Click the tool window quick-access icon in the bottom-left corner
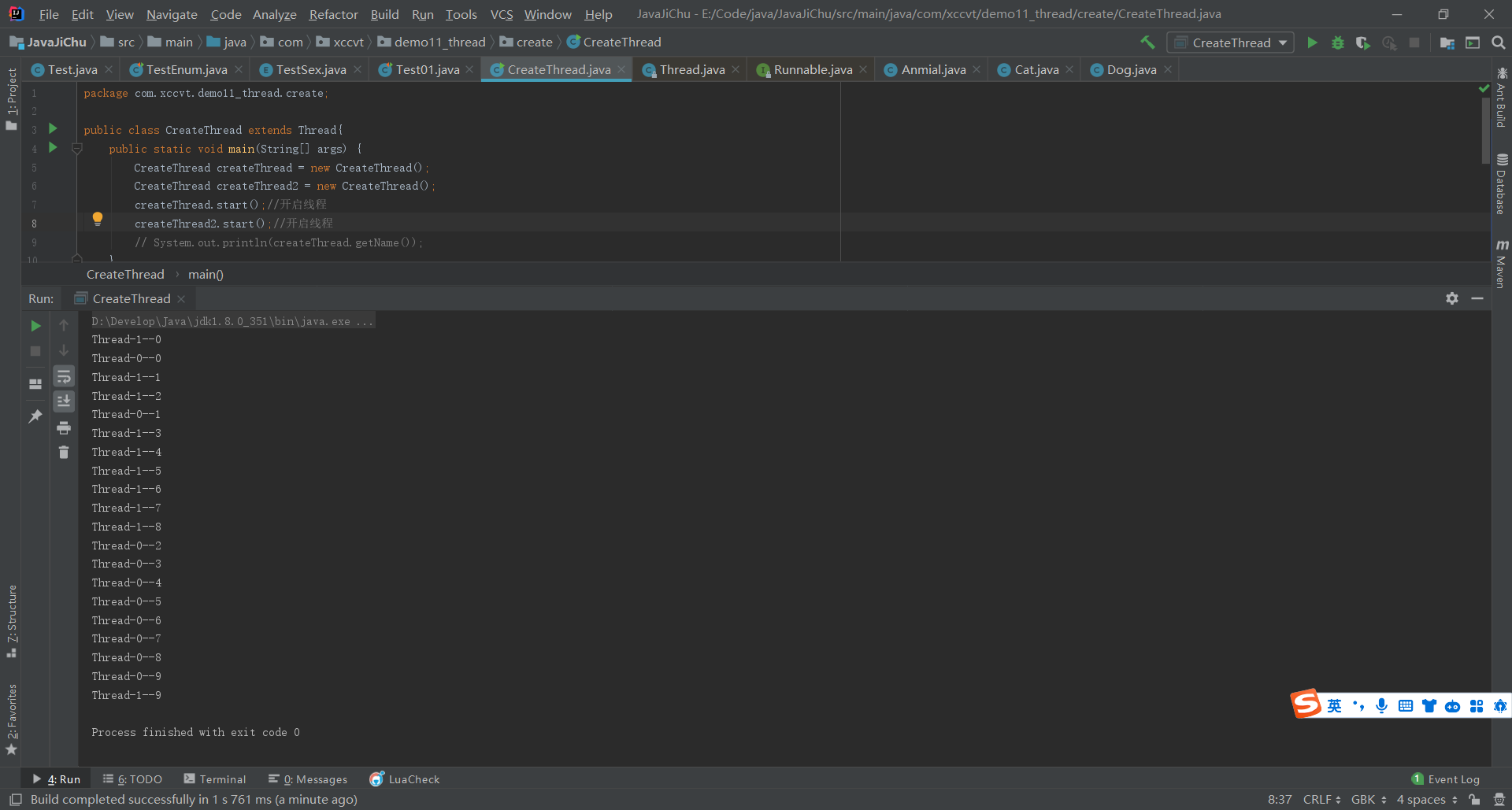1512x810 pixels. [x=15, y=800]
